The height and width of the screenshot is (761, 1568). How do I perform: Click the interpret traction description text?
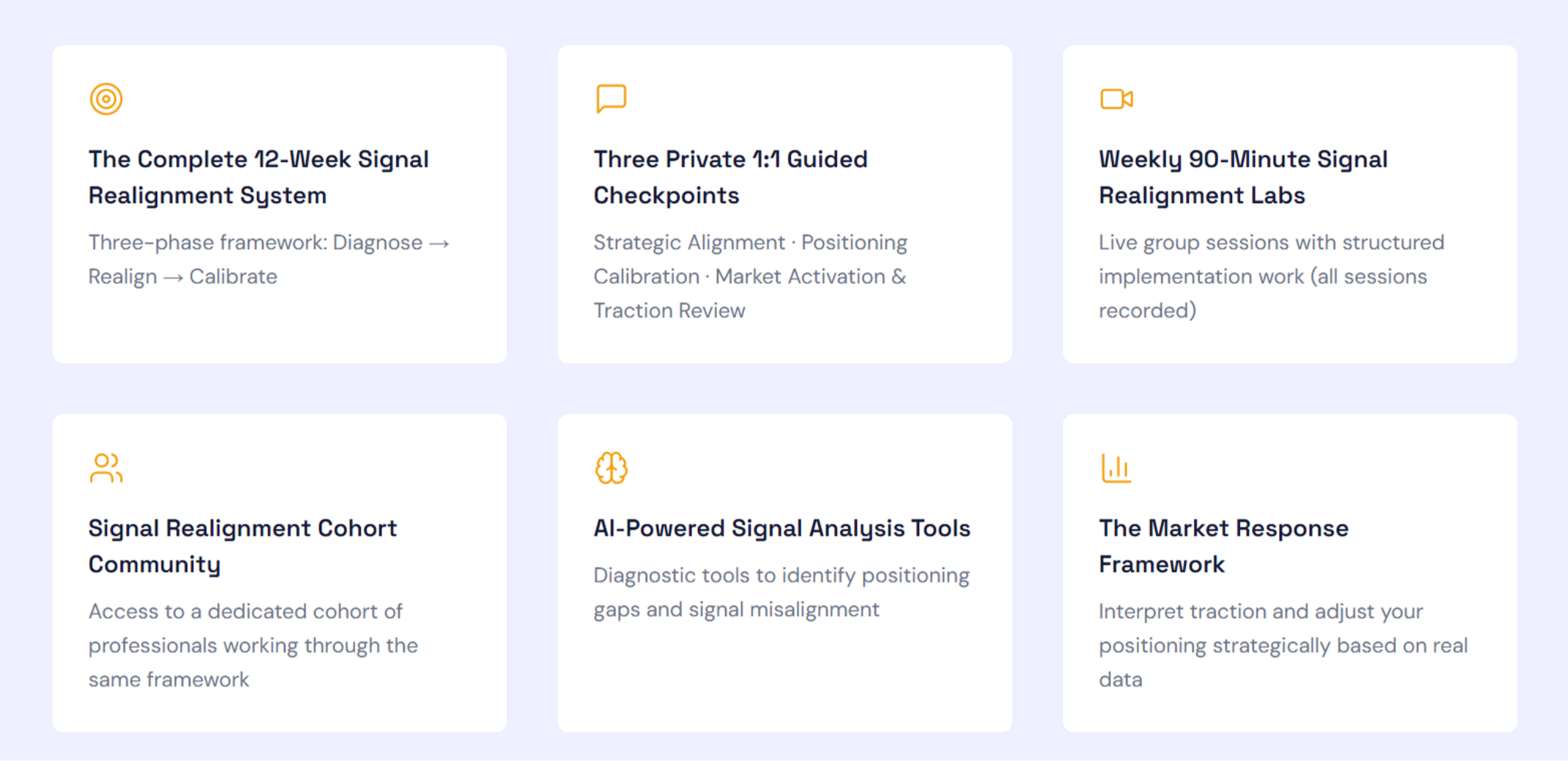1283,645
